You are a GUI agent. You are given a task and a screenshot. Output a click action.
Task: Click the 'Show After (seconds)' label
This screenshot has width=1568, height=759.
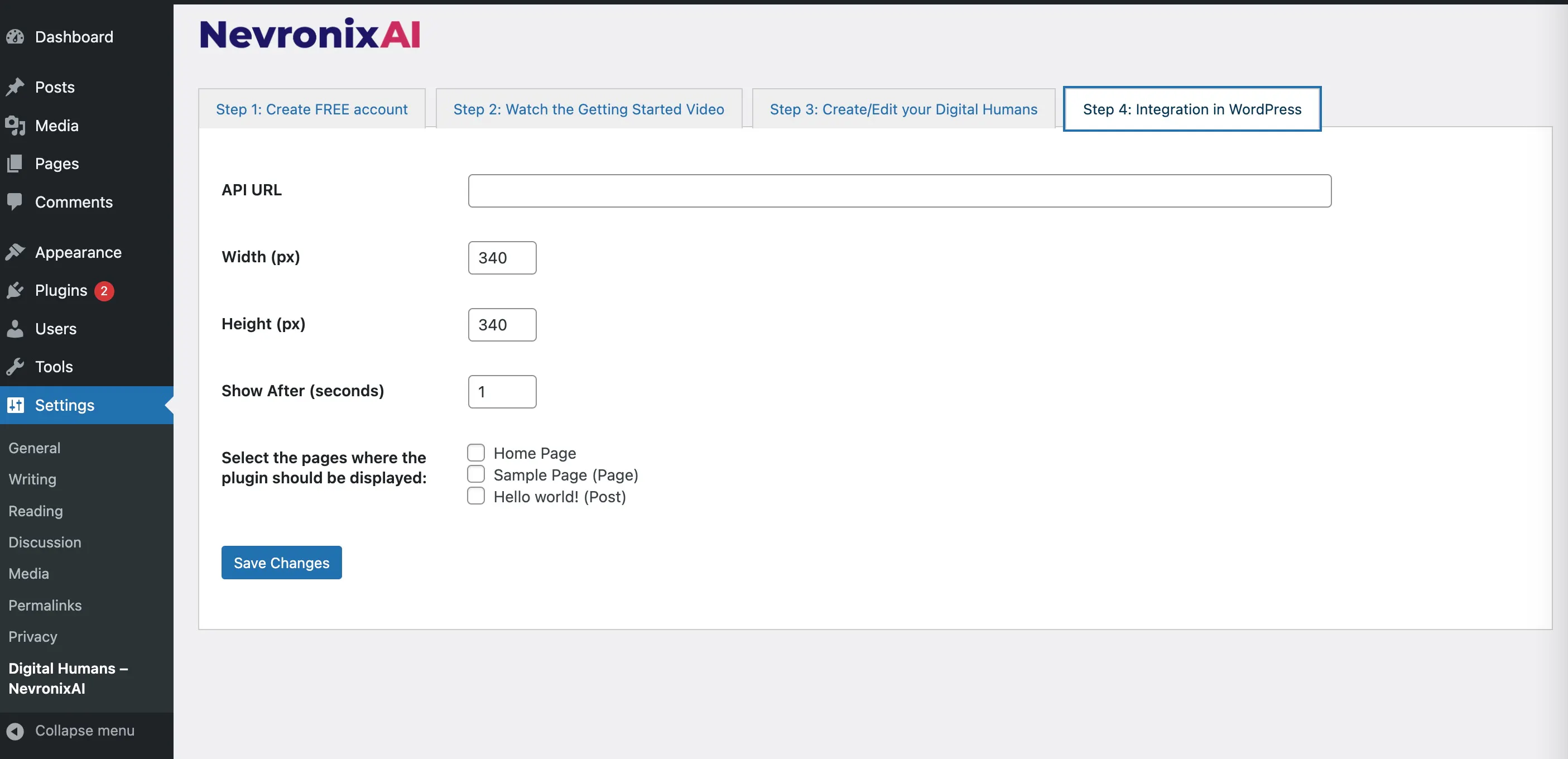[x=302, y=391]
